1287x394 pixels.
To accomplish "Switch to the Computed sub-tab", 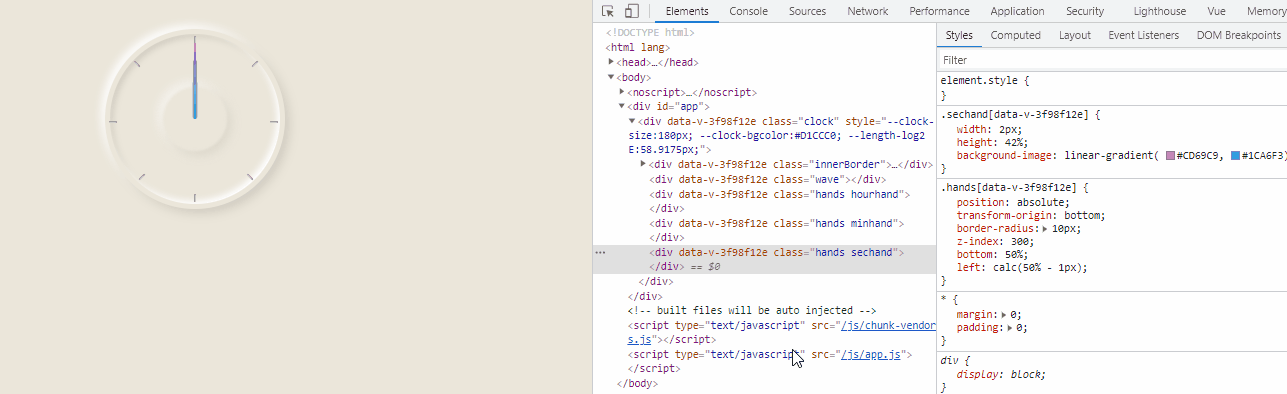I will click(1015, 35).
